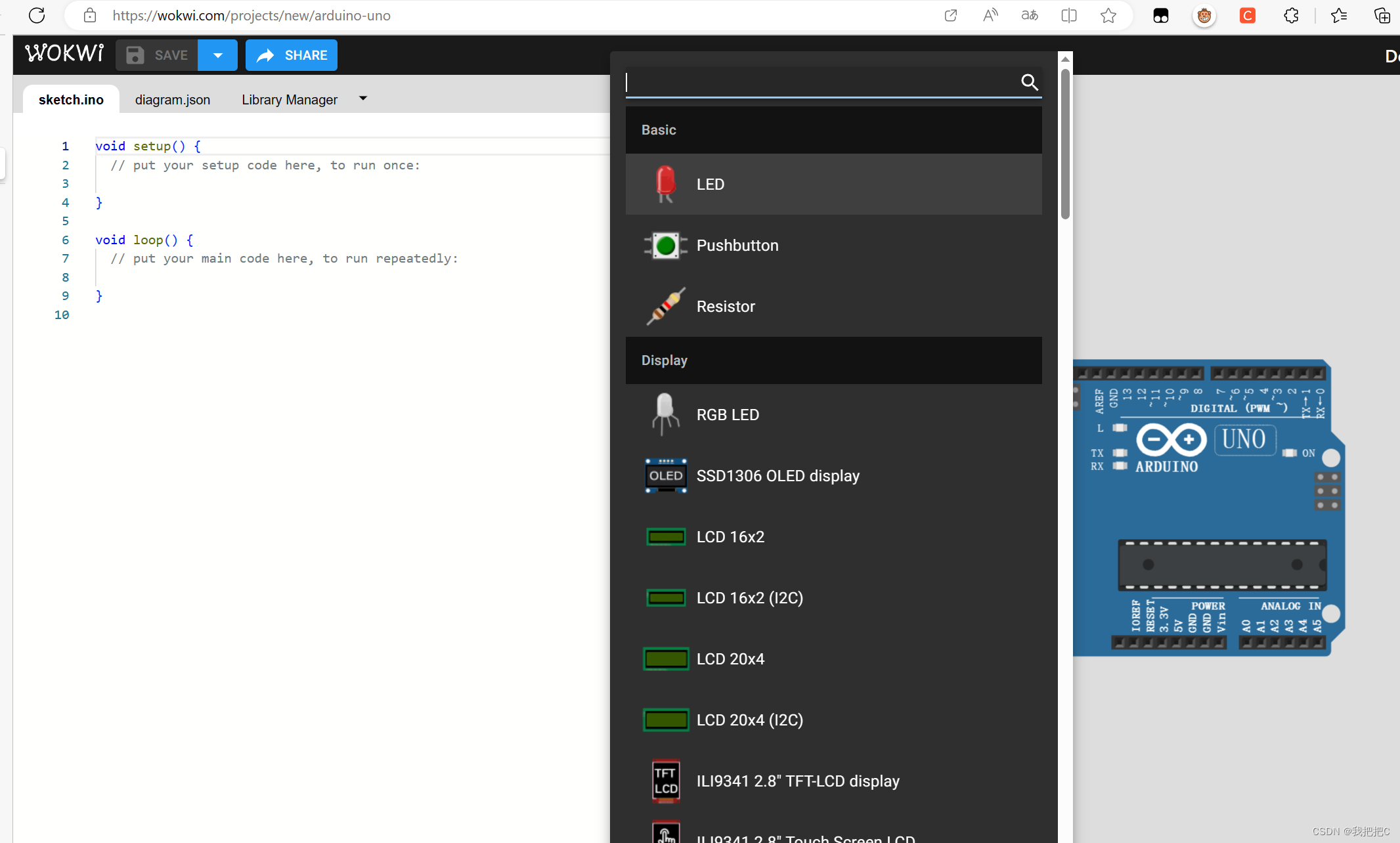Click the SAVE button
The image size is (1400, 843).
[157, 55]
